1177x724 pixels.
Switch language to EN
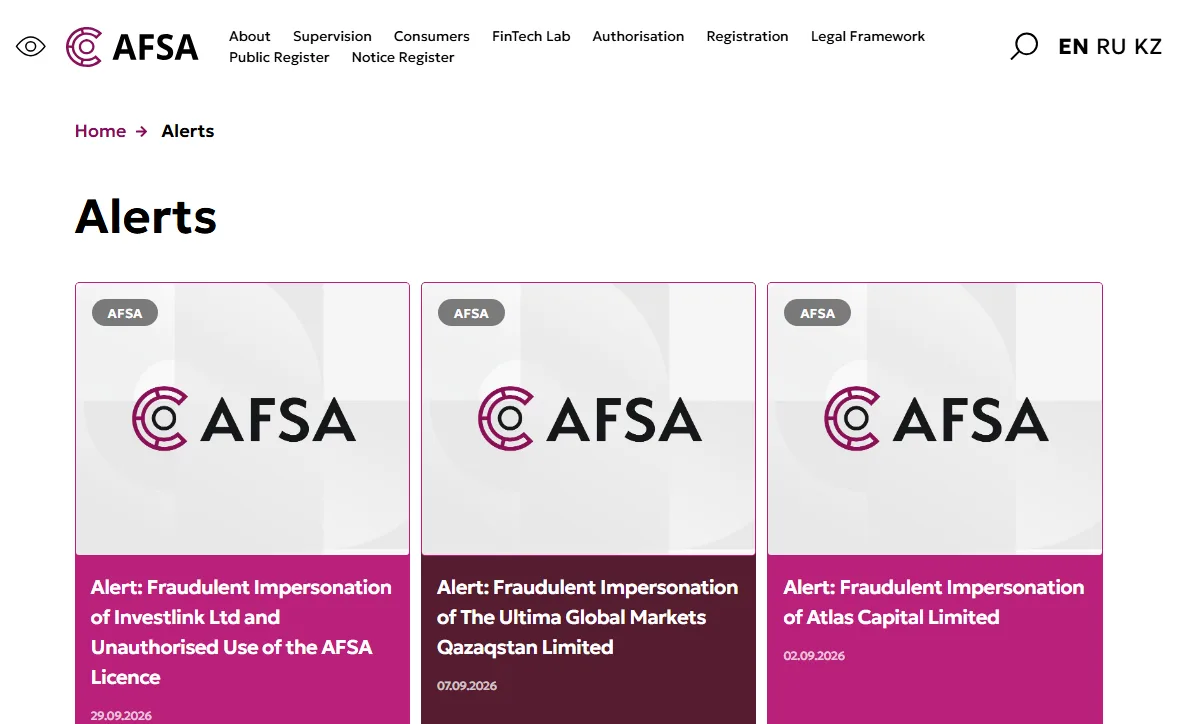click(1073, 47)
